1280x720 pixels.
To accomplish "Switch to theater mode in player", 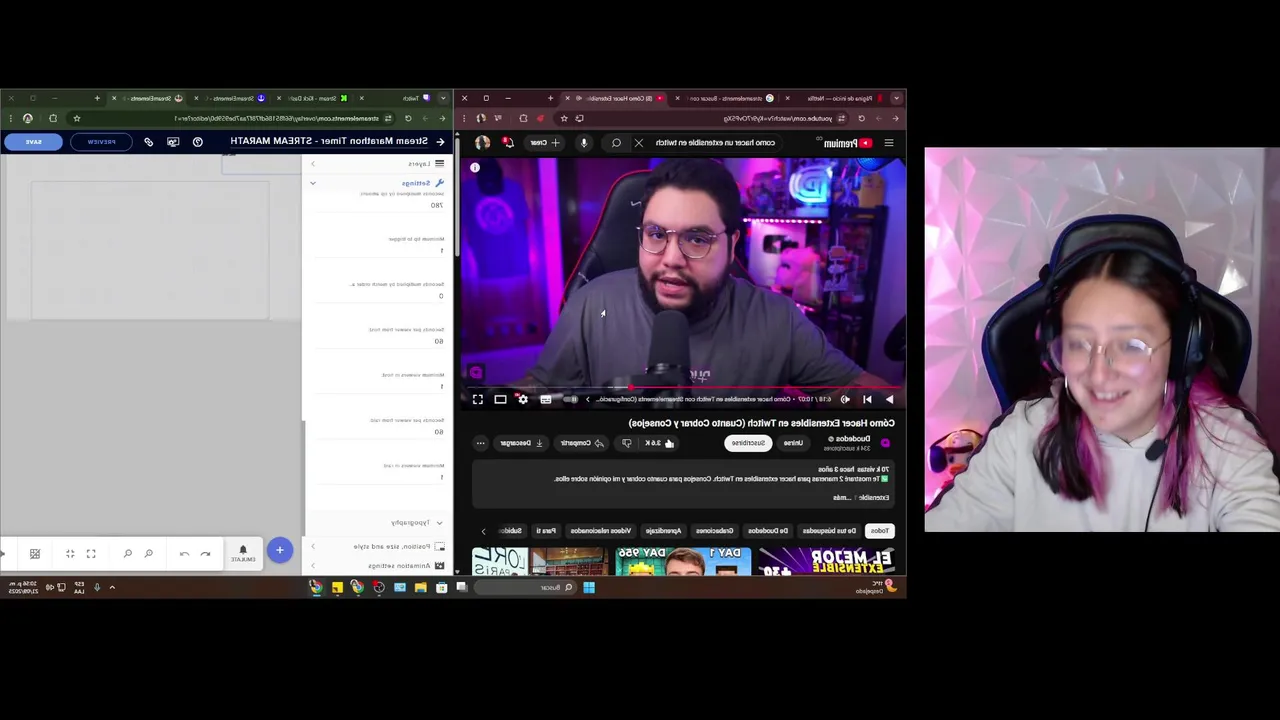I will pos(500,399).
